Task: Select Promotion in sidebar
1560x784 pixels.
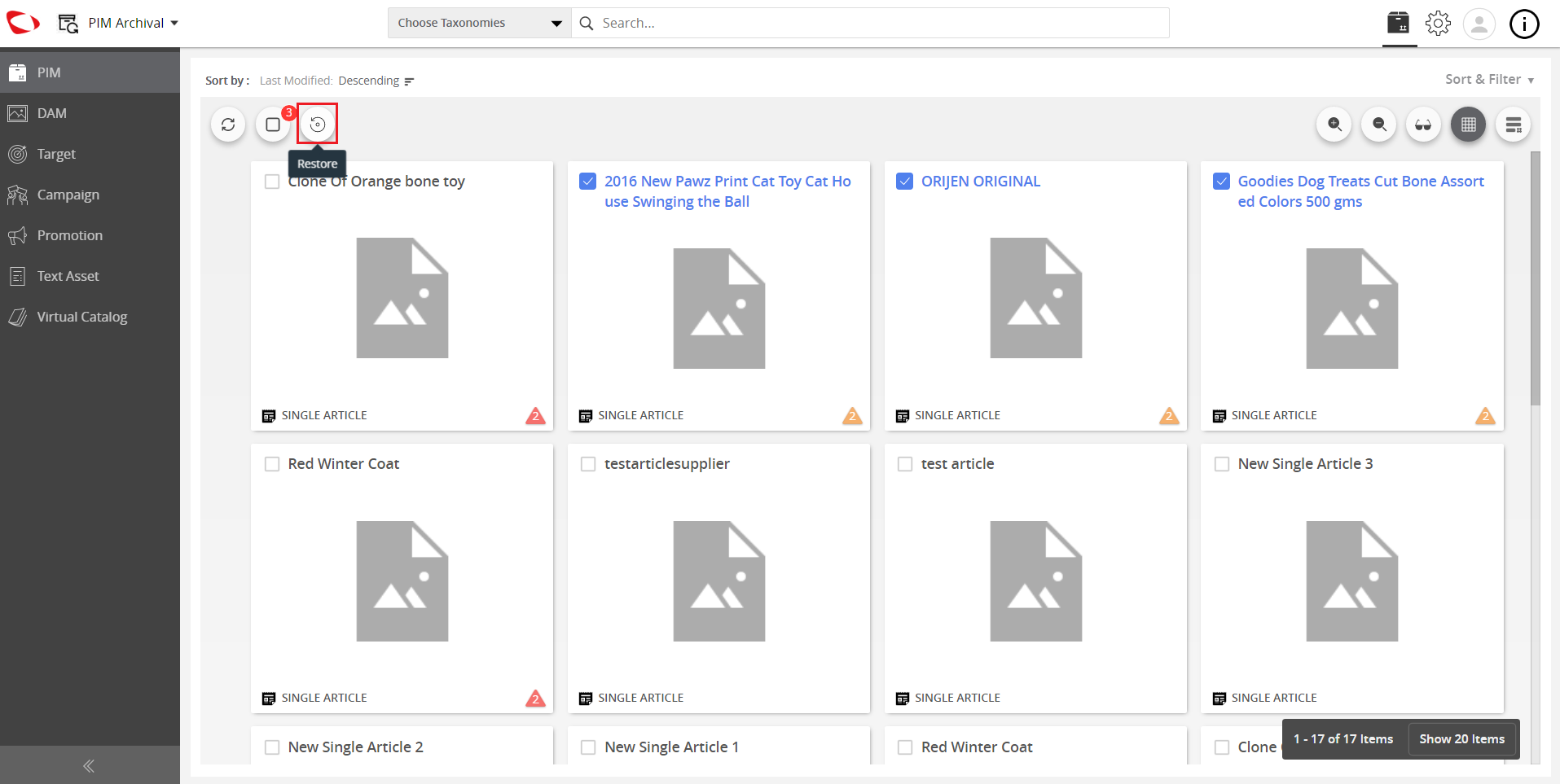Action: coord(90,235)
